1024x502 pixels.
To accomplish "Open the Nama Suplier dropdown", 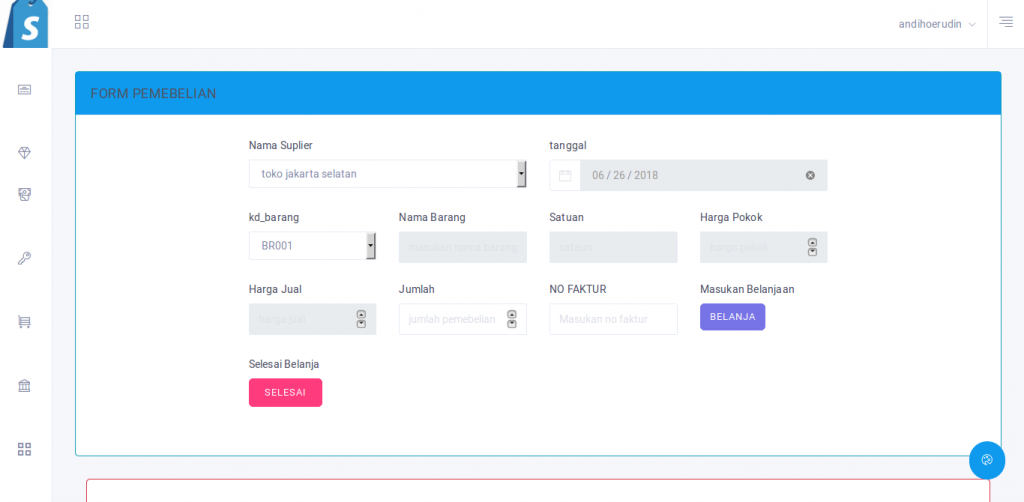I will (387, 174).
